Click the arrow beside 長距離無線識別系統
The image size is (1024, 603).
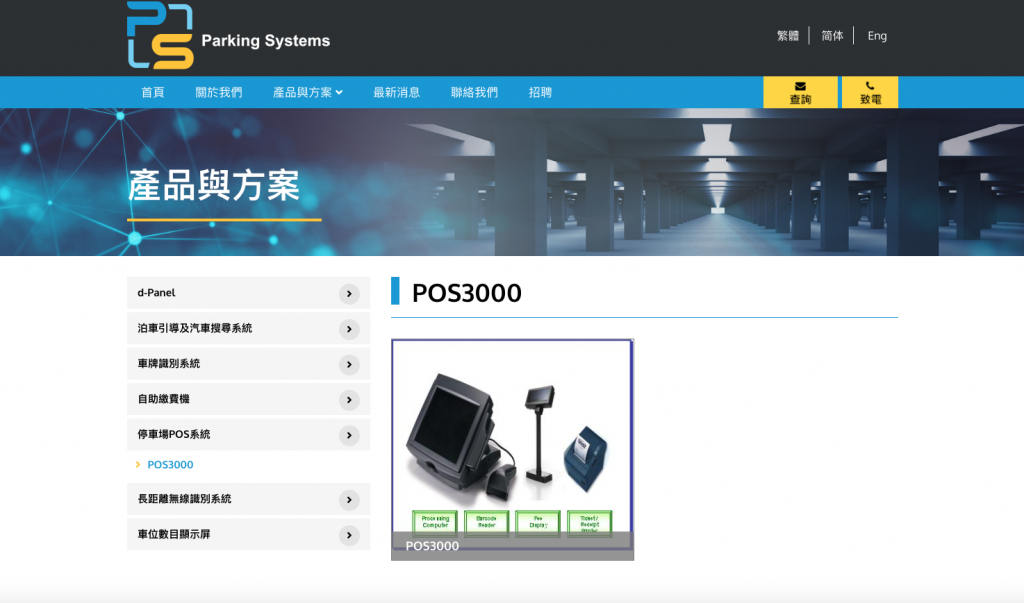[349, 499]
